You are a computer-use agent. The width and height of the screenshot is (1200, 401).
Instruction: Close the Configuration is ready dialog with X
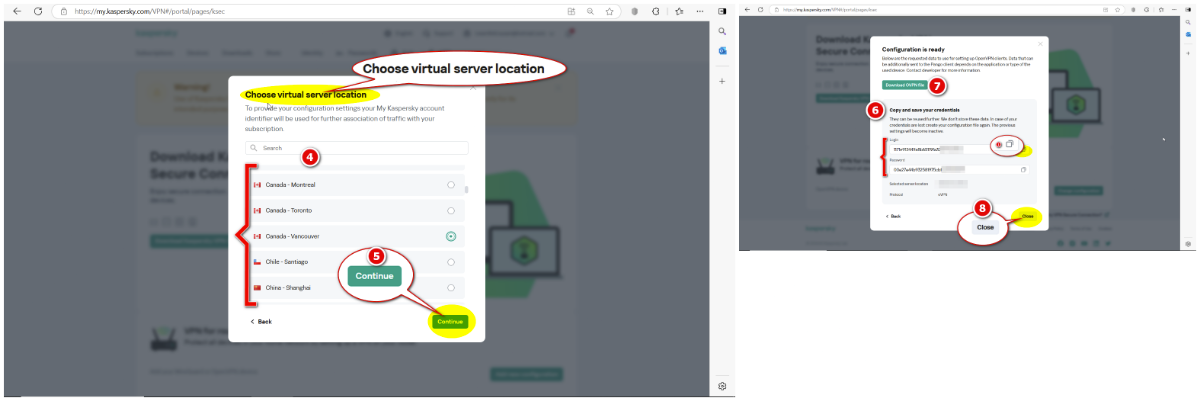(1040, 43)
